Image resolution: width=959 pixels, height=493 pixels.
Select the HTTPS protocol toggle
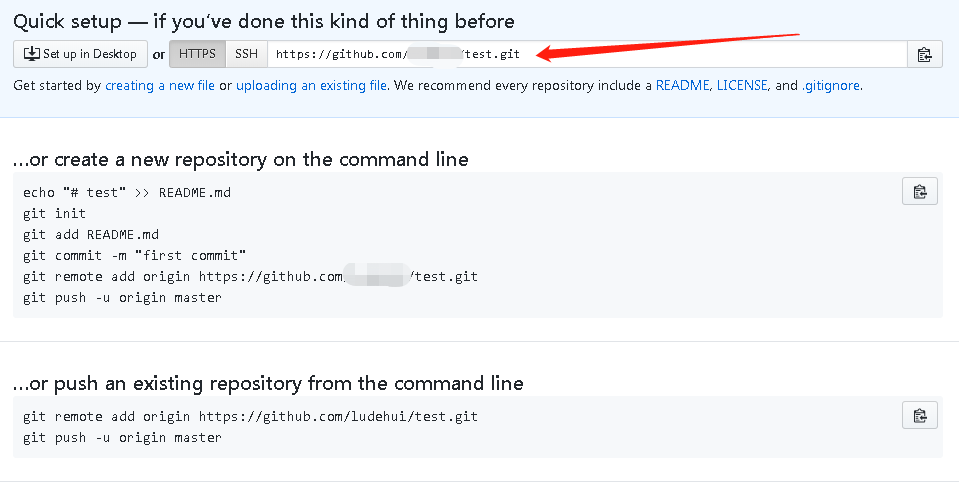[x=197, y=54]
